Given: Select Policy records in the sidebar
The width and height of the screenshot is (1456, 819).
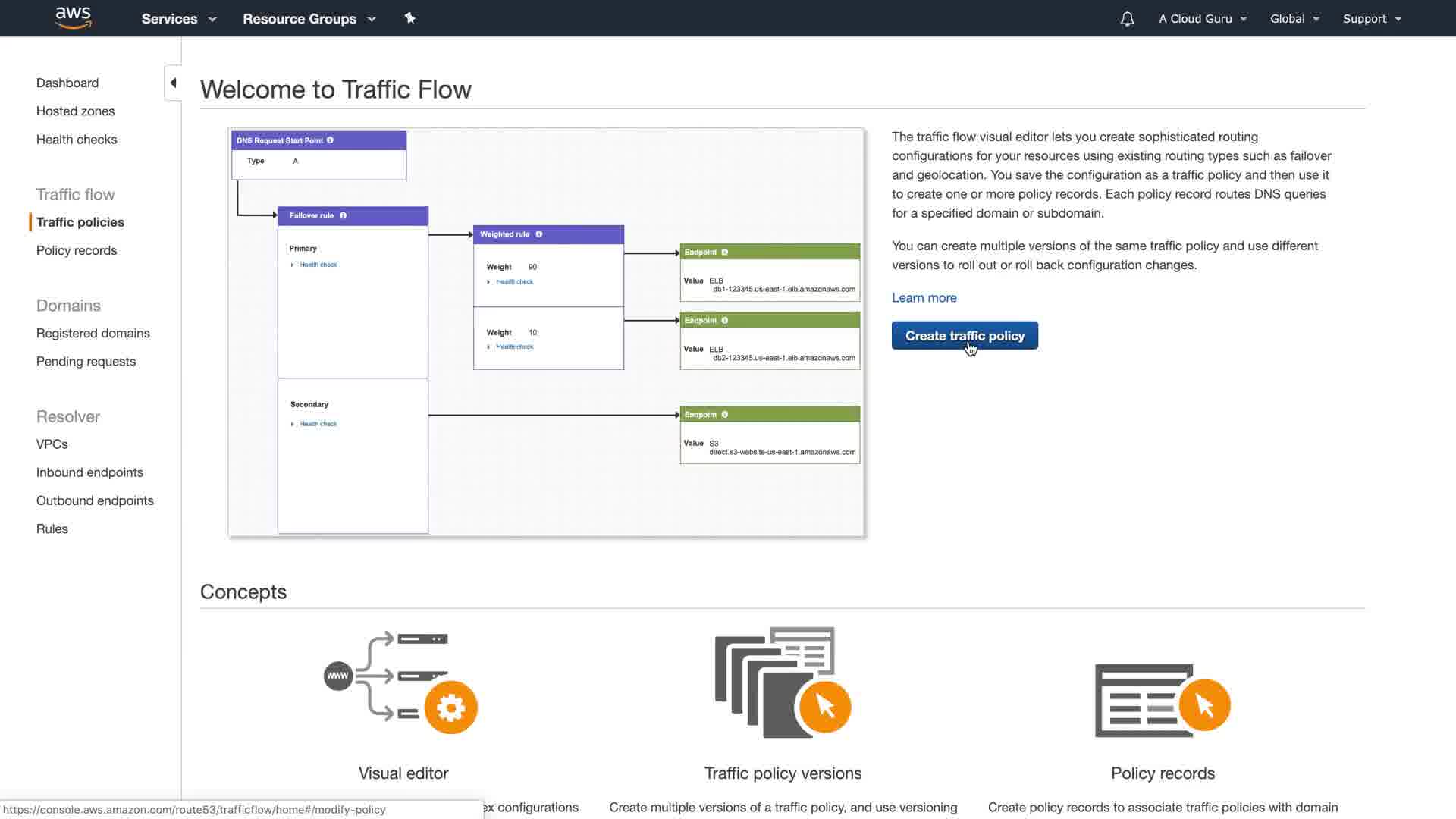Looking at the screenshot, I should (76, 250).
